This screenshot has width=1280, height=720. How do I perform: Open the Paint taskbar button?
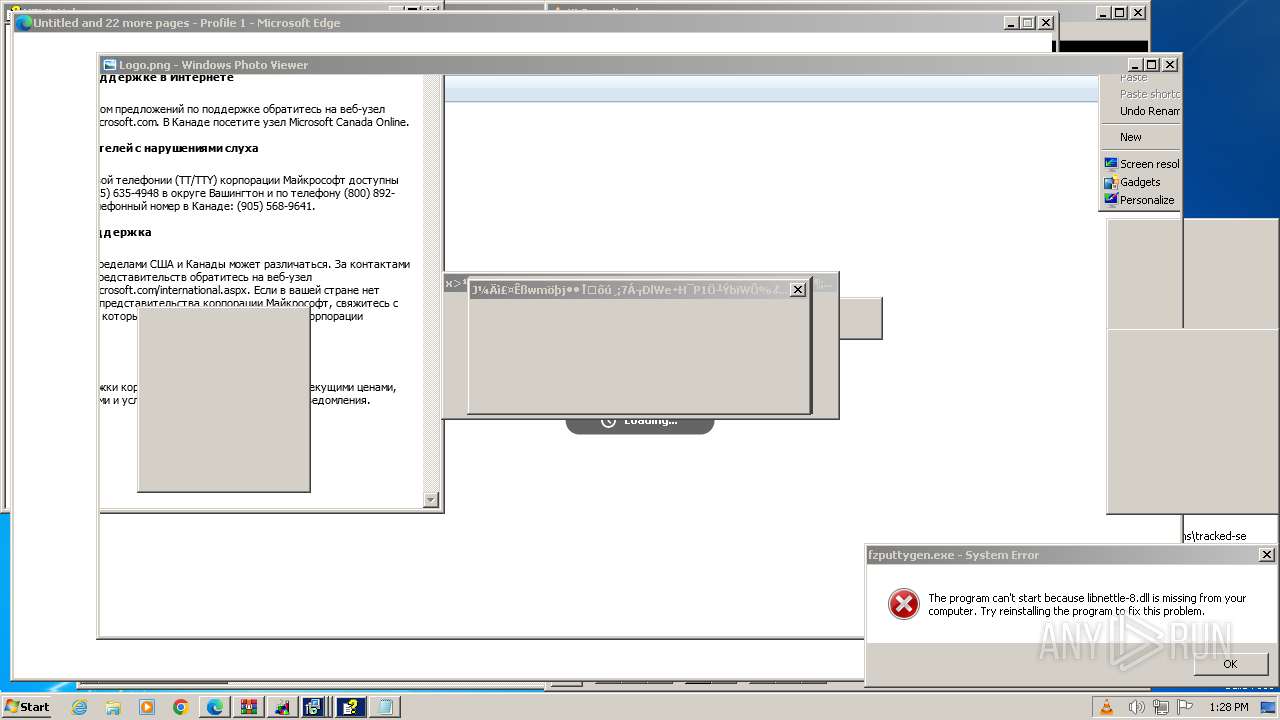283,707
